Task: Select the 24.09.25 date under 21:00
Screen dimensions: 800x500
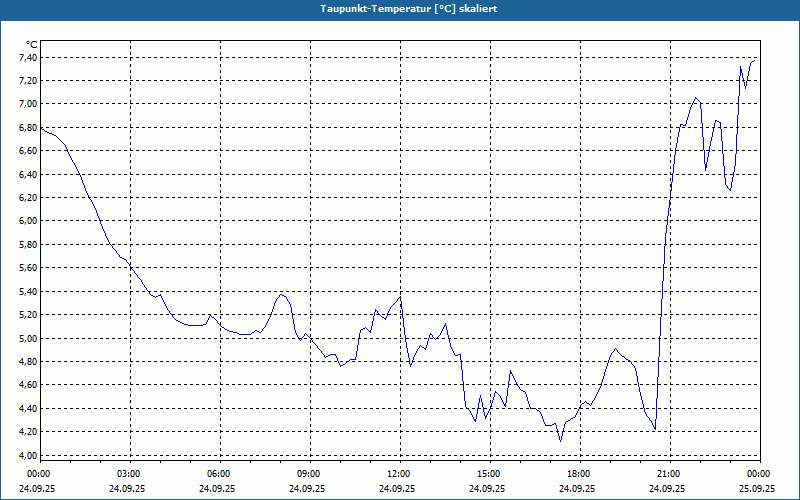Action: click(x=667, y=488)
